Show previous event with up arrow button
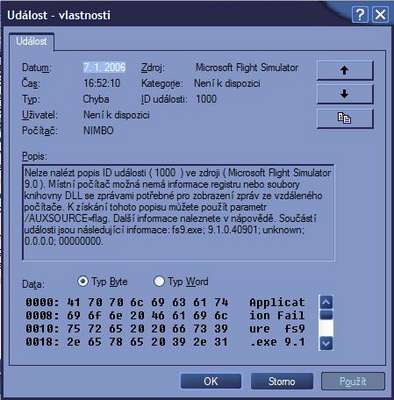394x400 pixels. click(345, 70)
